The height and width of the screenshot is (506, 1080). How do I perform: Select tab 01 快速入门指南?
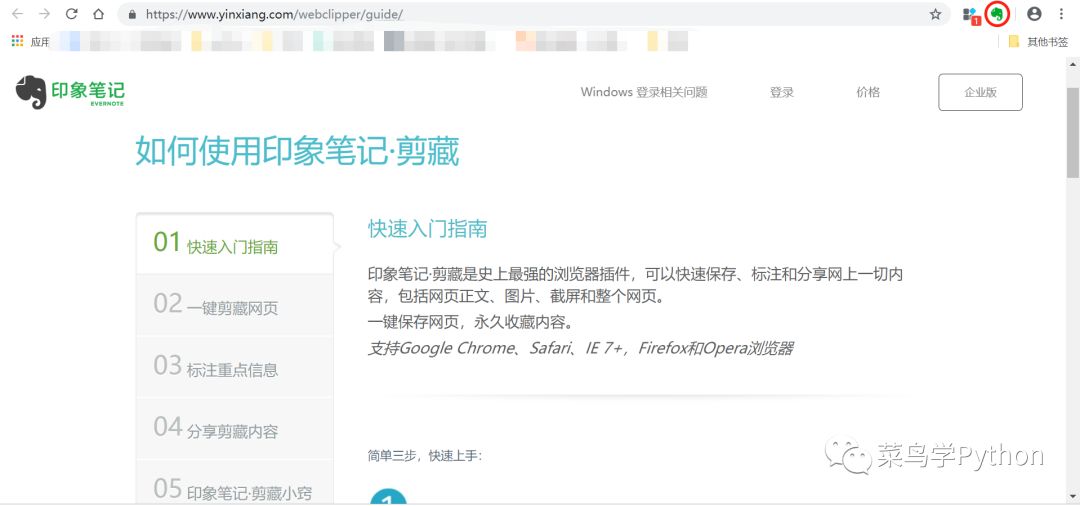235,244
